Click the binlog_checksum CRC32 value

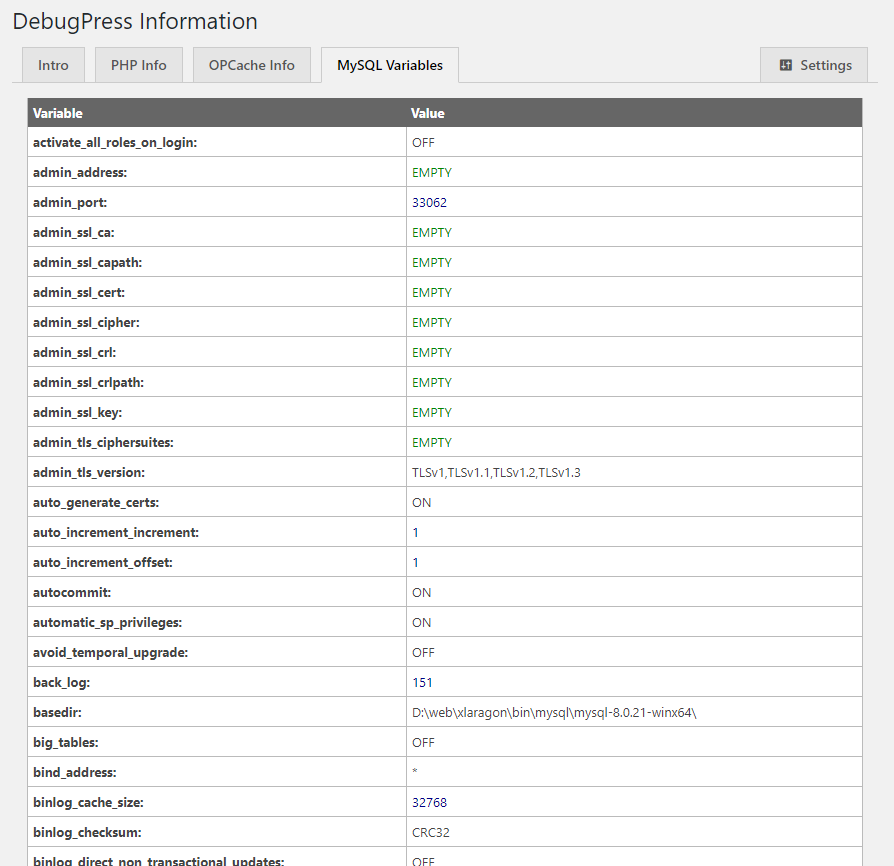(x=431, y=832)
